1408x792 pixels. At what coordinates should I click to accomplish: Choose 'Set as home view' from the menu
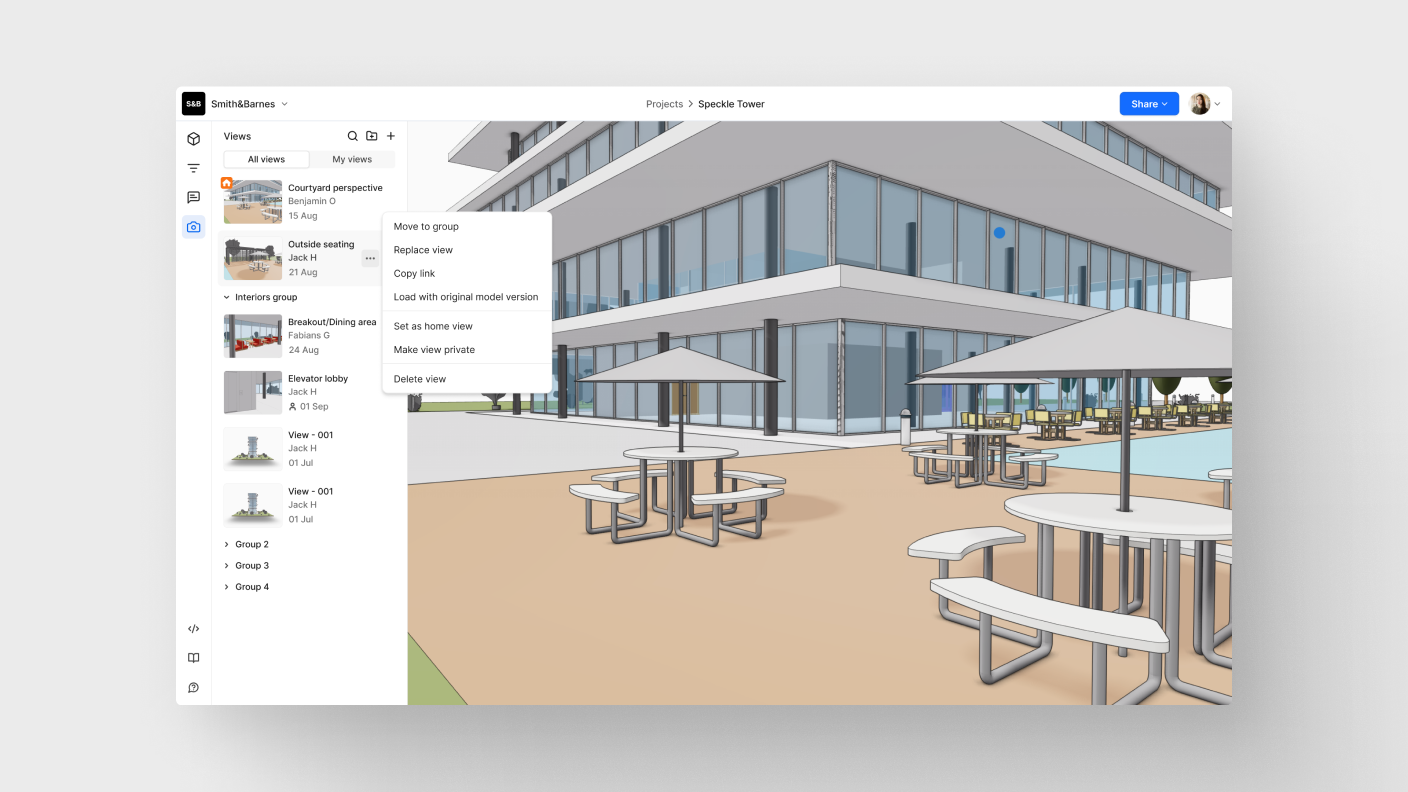[x=433, y=326]
